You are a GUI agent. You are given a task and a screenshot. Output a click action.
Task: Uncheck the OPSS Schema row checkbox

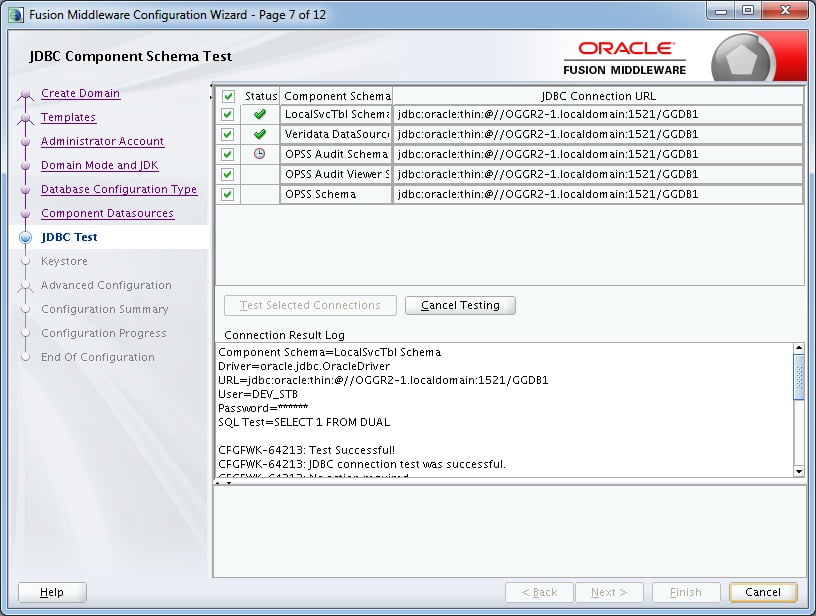[x=228, y=194]
